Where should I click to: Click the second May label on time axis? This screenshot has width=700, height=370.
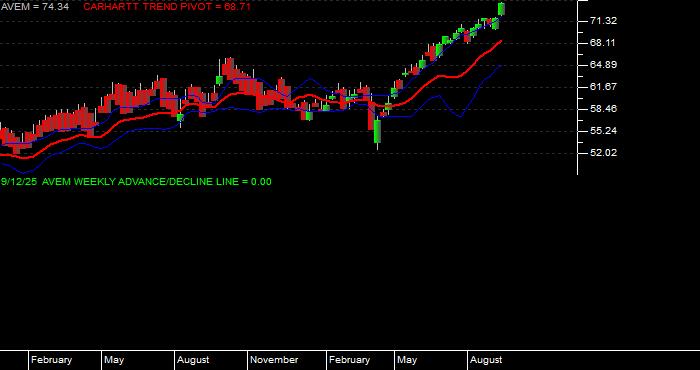(407, 360)
